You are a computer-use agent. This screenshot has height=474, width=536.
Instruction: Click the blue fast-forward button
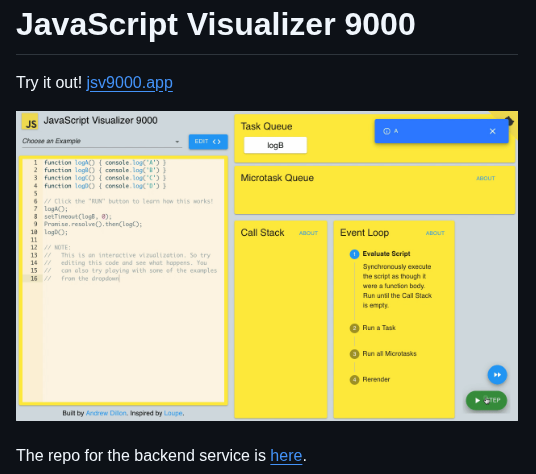click(497, 375)
